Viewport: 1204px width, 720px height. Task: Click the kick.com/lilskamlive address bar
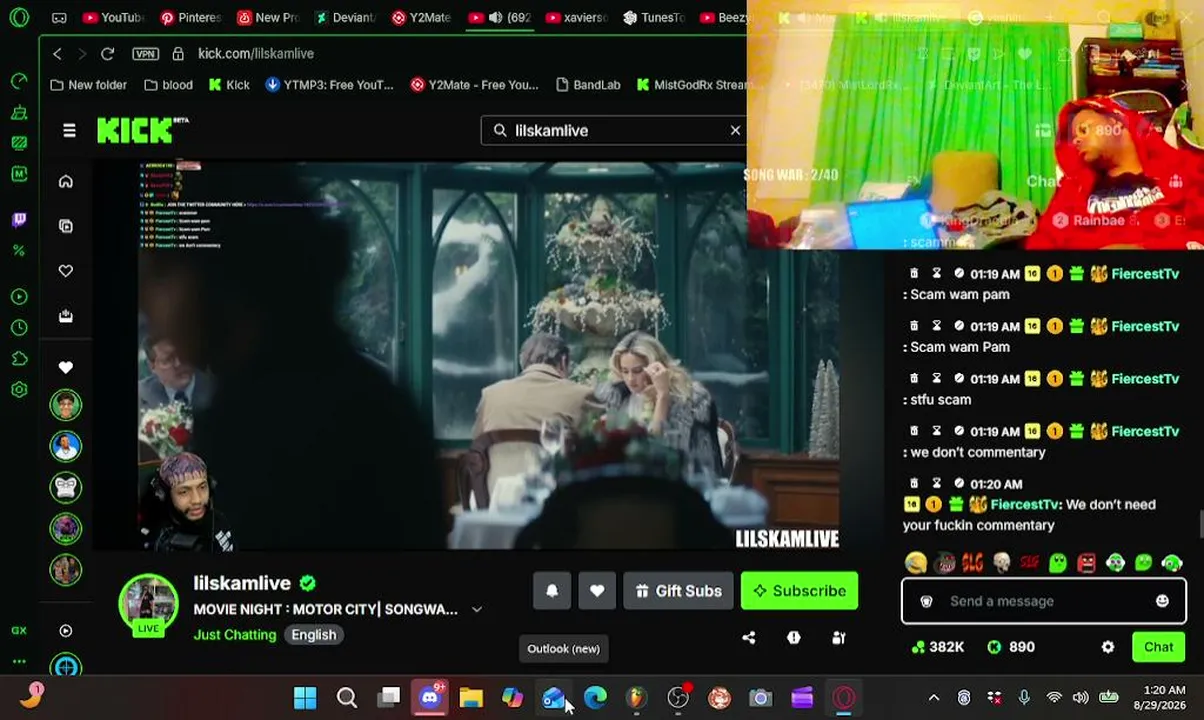(x=256, y=53)
